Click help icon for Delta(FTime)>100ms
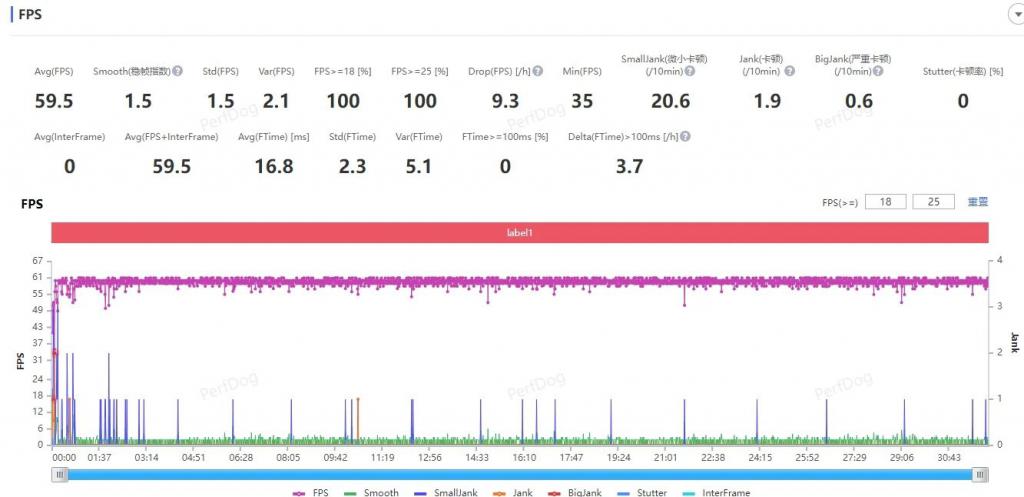 [x=686, y=136]
